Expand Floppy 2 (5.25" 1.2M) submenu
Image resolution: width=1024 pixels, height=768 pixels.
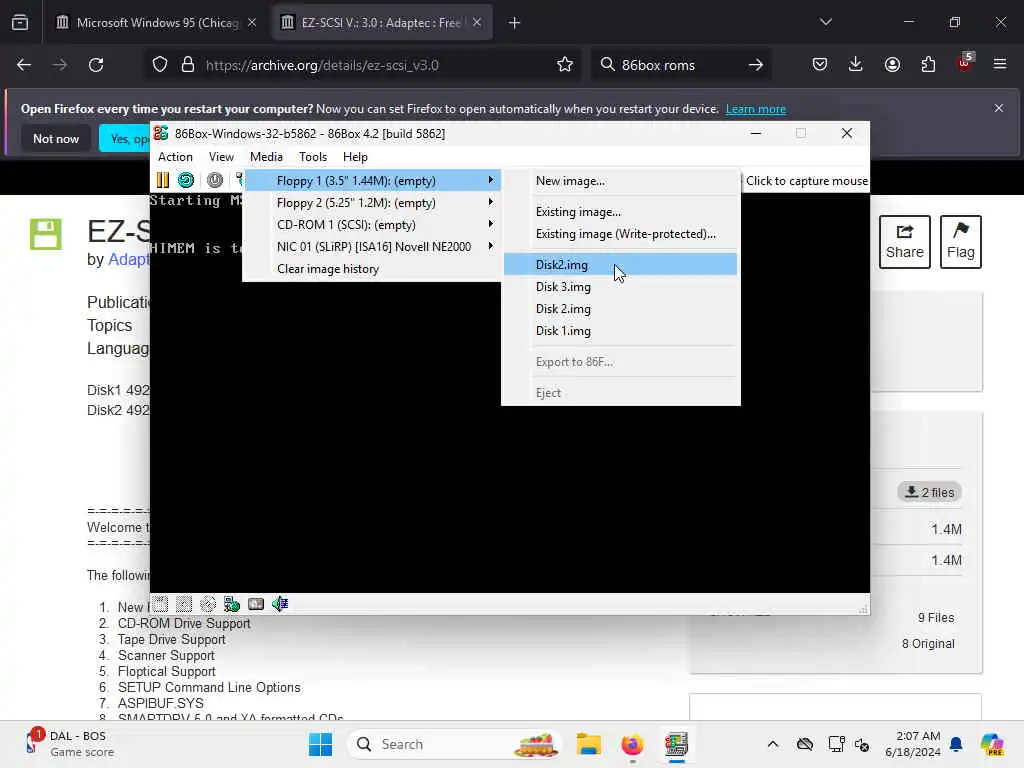click(373, 202)
